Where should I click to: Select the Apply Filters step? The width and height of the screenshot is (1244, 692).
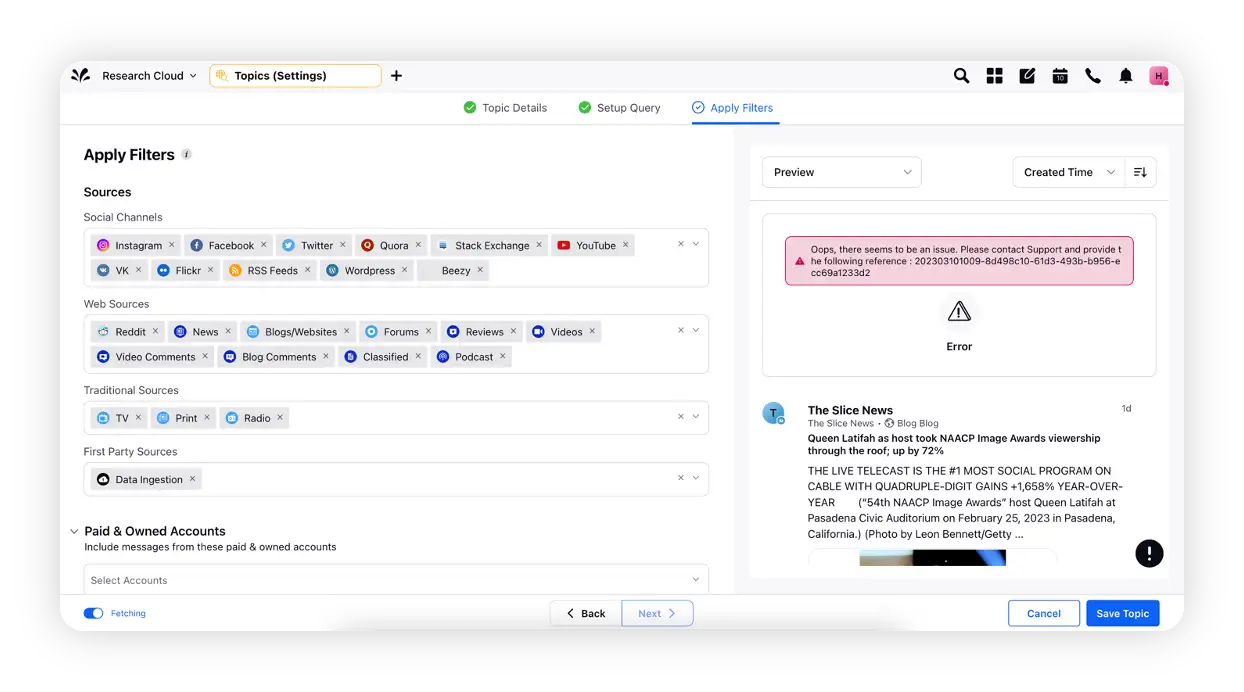click(x=733, y=108)
